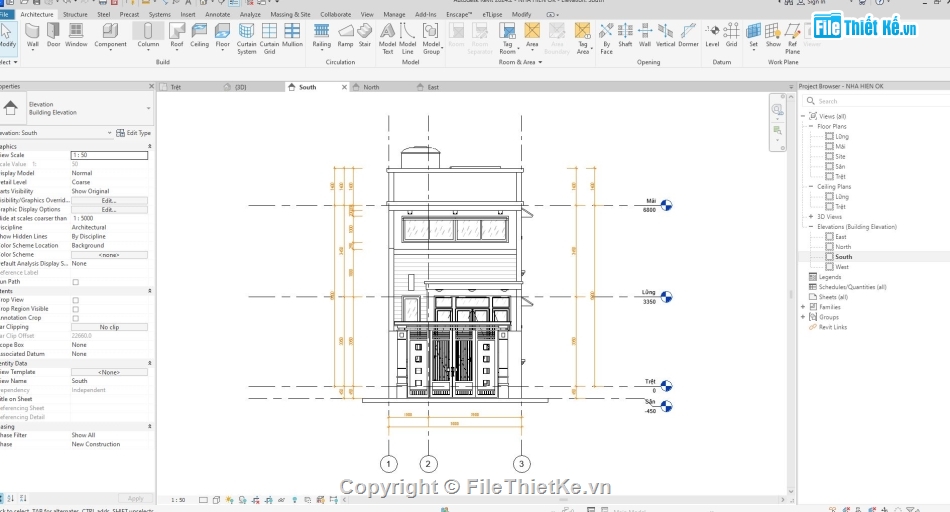Open the Elevation type selector dropdown
The width and height of the screenshot is (950, 512).
click(x=148, y=108)
